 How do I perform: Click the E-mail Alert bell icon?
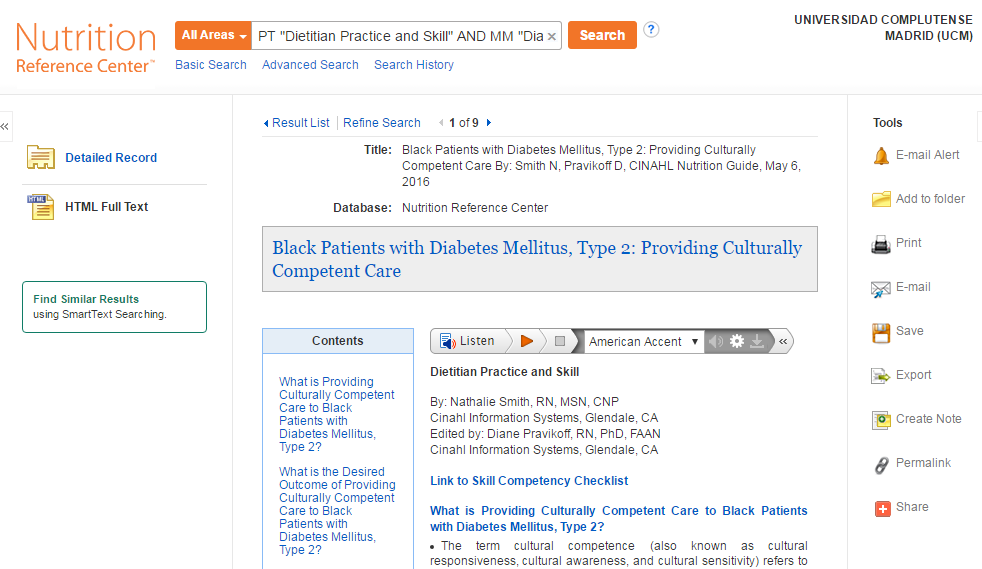tap(881, 155)
